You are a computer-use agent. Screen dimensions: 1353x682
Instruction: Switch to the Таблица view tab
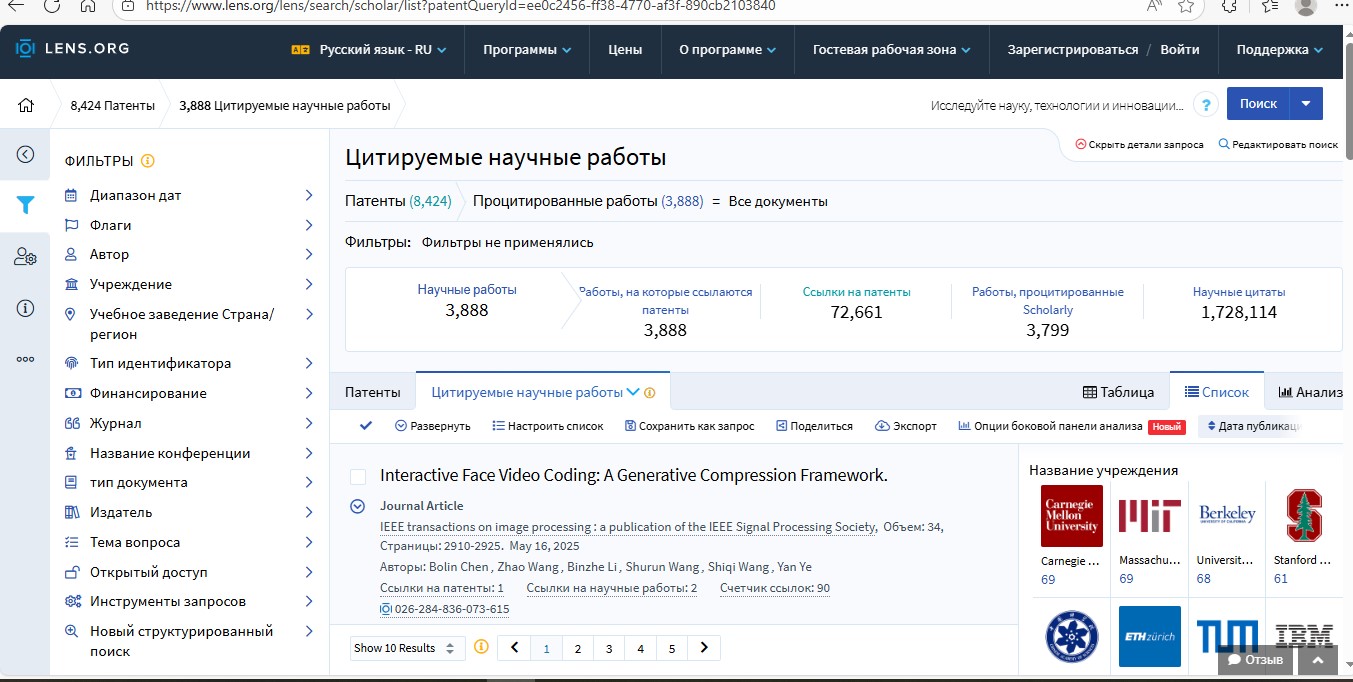coord(1118,392)
